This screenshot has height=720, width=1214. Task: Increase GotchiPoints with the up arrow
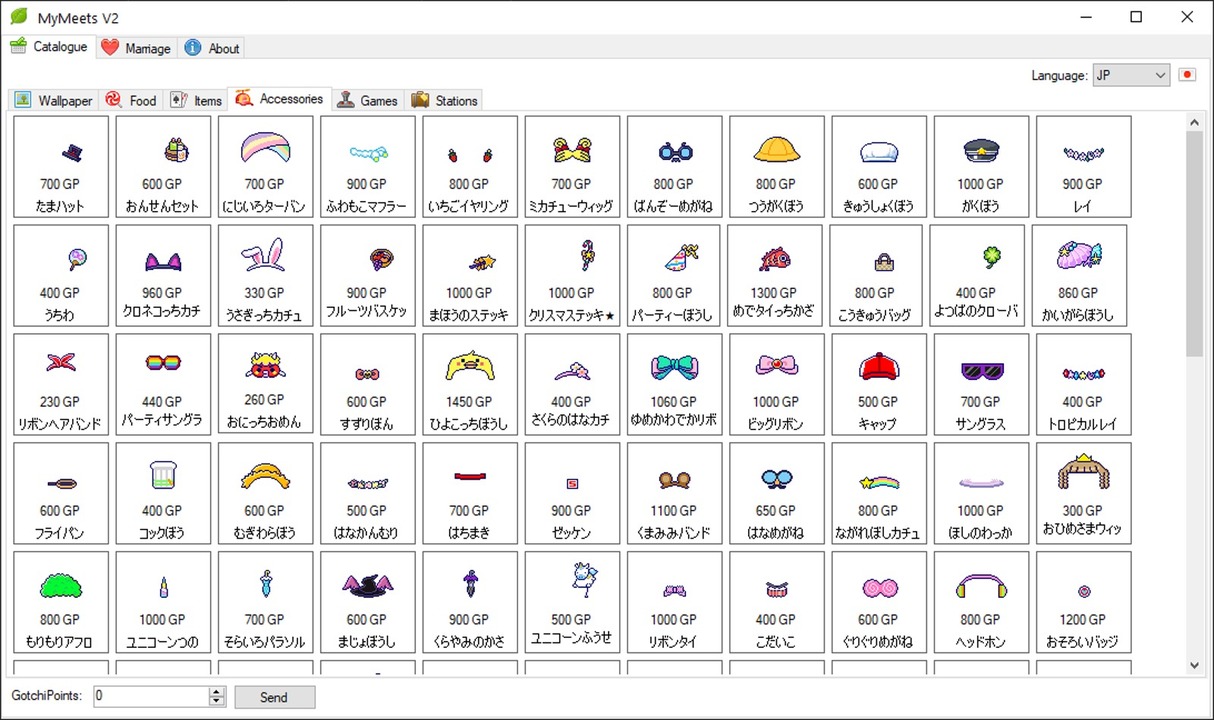[x=217, y=692]
